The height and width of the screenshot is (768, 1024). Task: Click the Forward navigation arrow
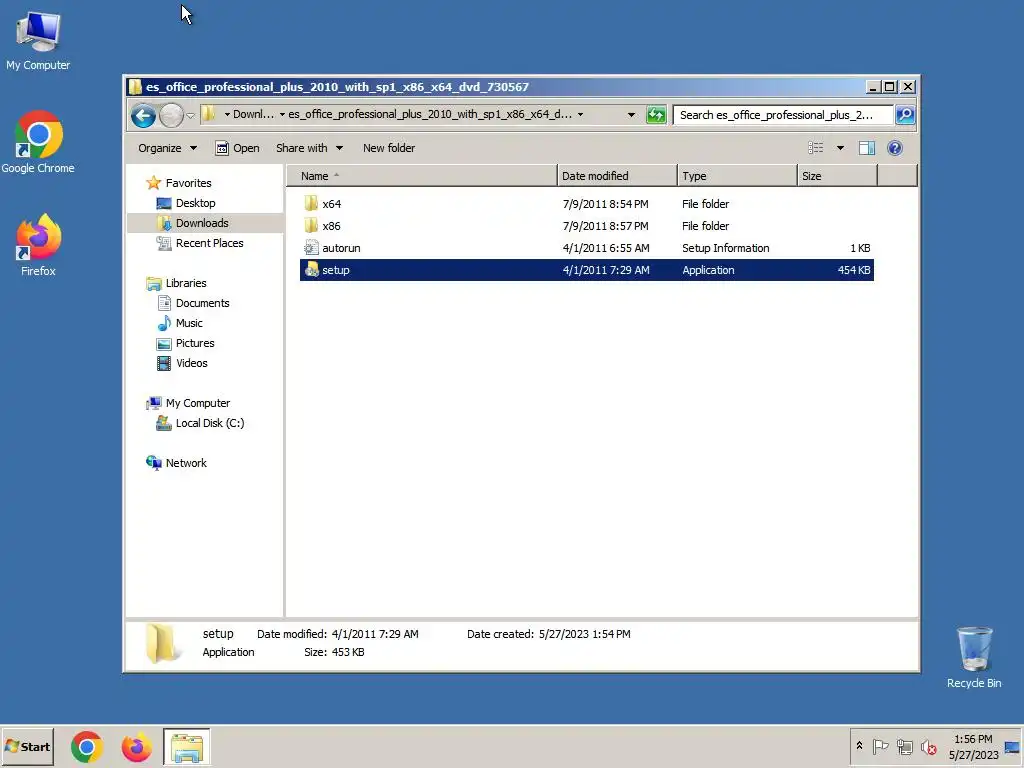(x=171, y=116)
